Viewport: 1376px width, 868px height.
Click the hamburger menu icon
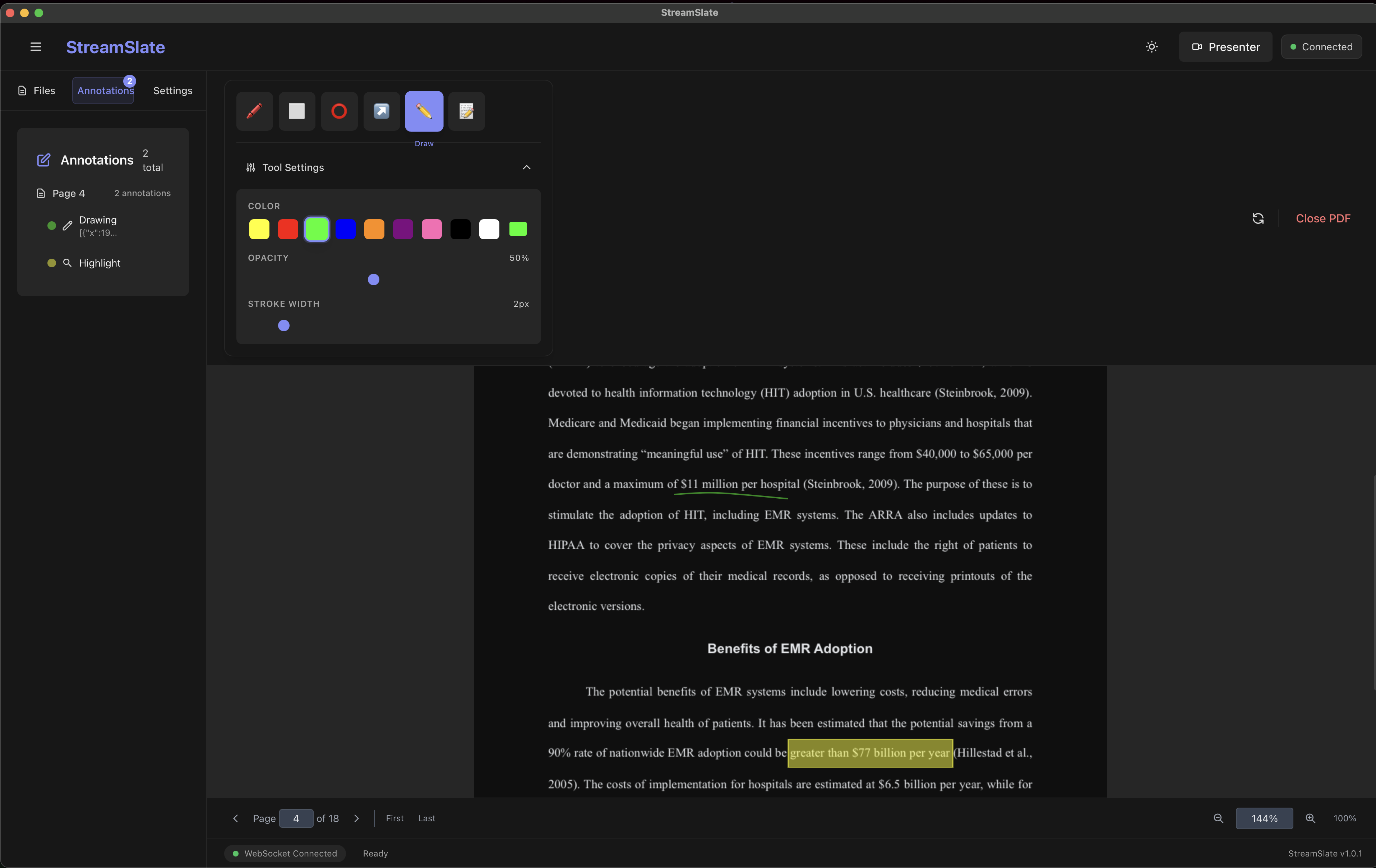(x=36, y=47)
